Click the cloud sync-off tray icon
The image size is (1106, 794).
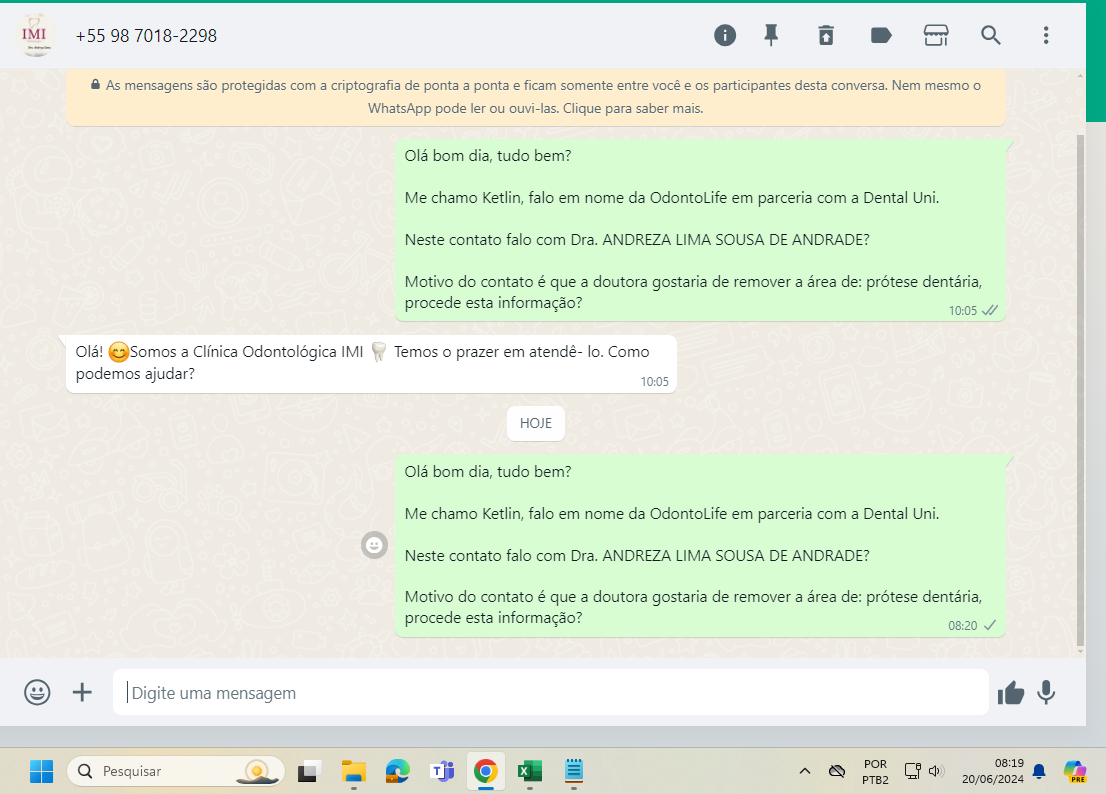837,771
